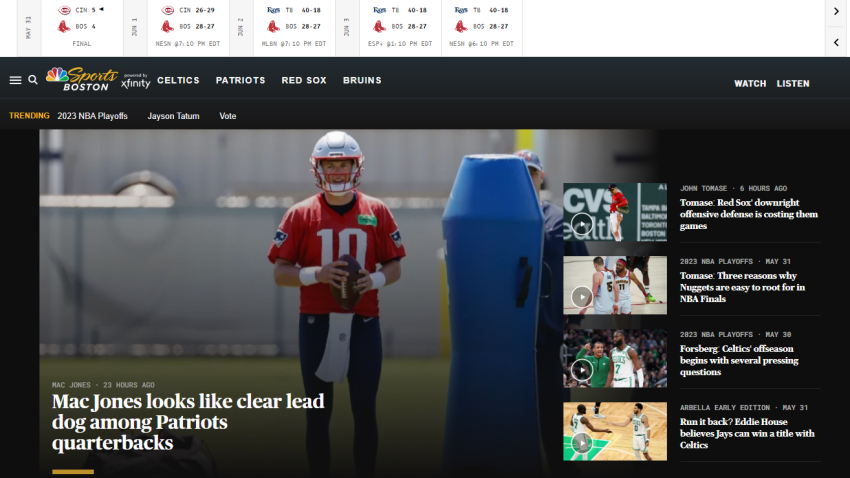850x478 pixels.
Task: Open the Bruins section
Action: tap(362, 80)
